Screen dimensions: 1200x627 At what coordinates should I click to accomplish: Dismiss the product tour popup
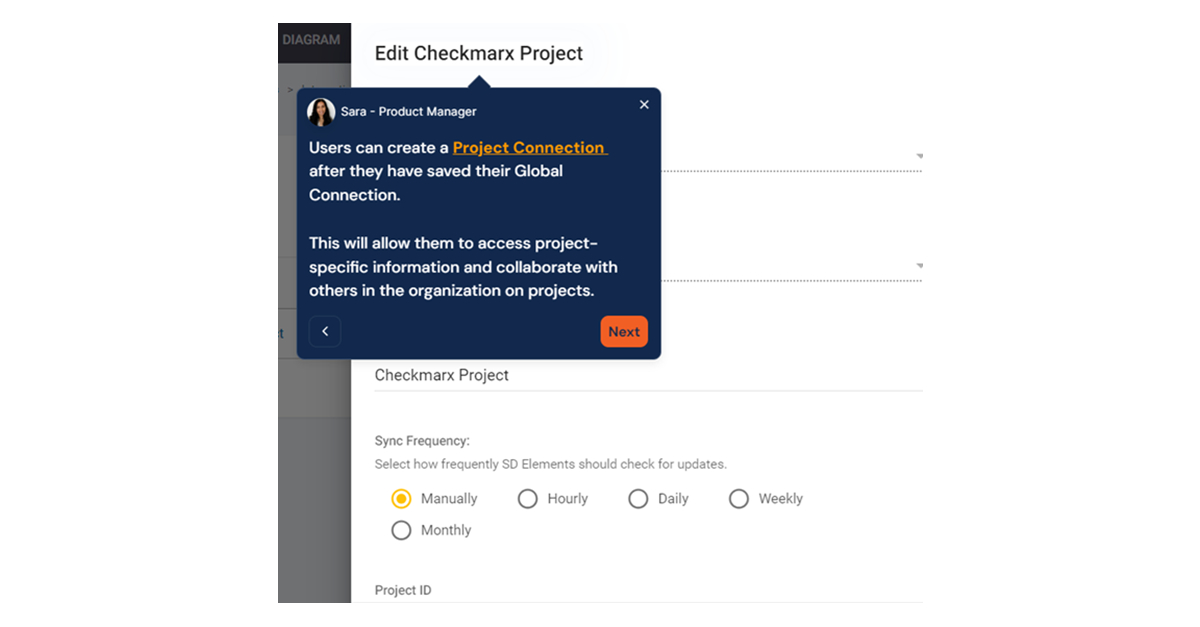tap(644, 104)
